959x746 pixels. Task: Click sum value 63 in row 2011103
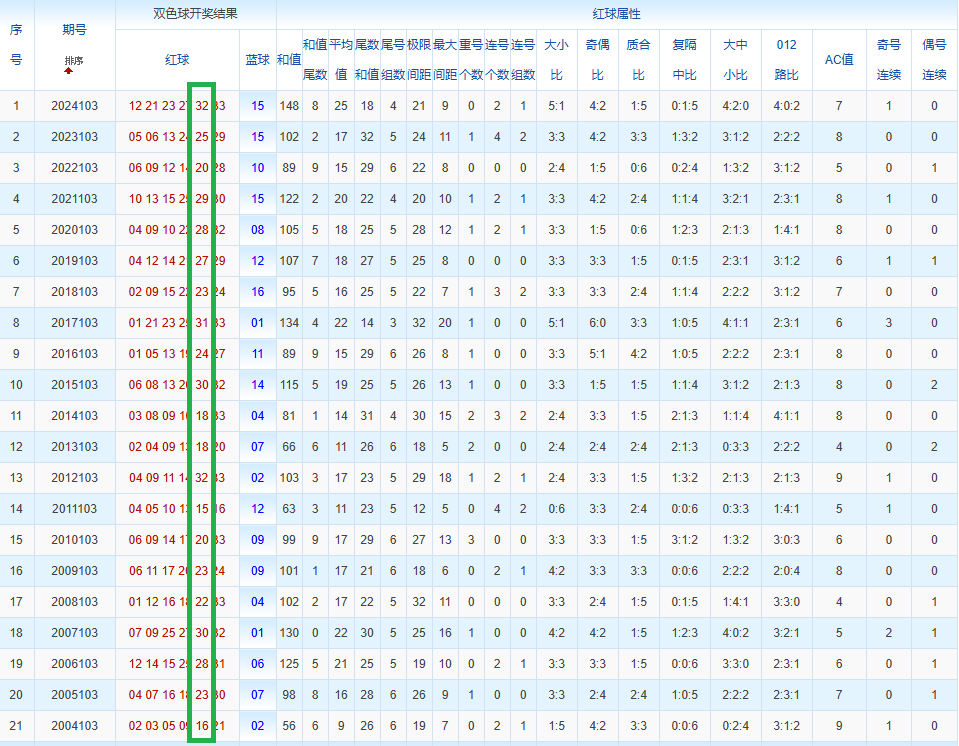pos(289,509)
